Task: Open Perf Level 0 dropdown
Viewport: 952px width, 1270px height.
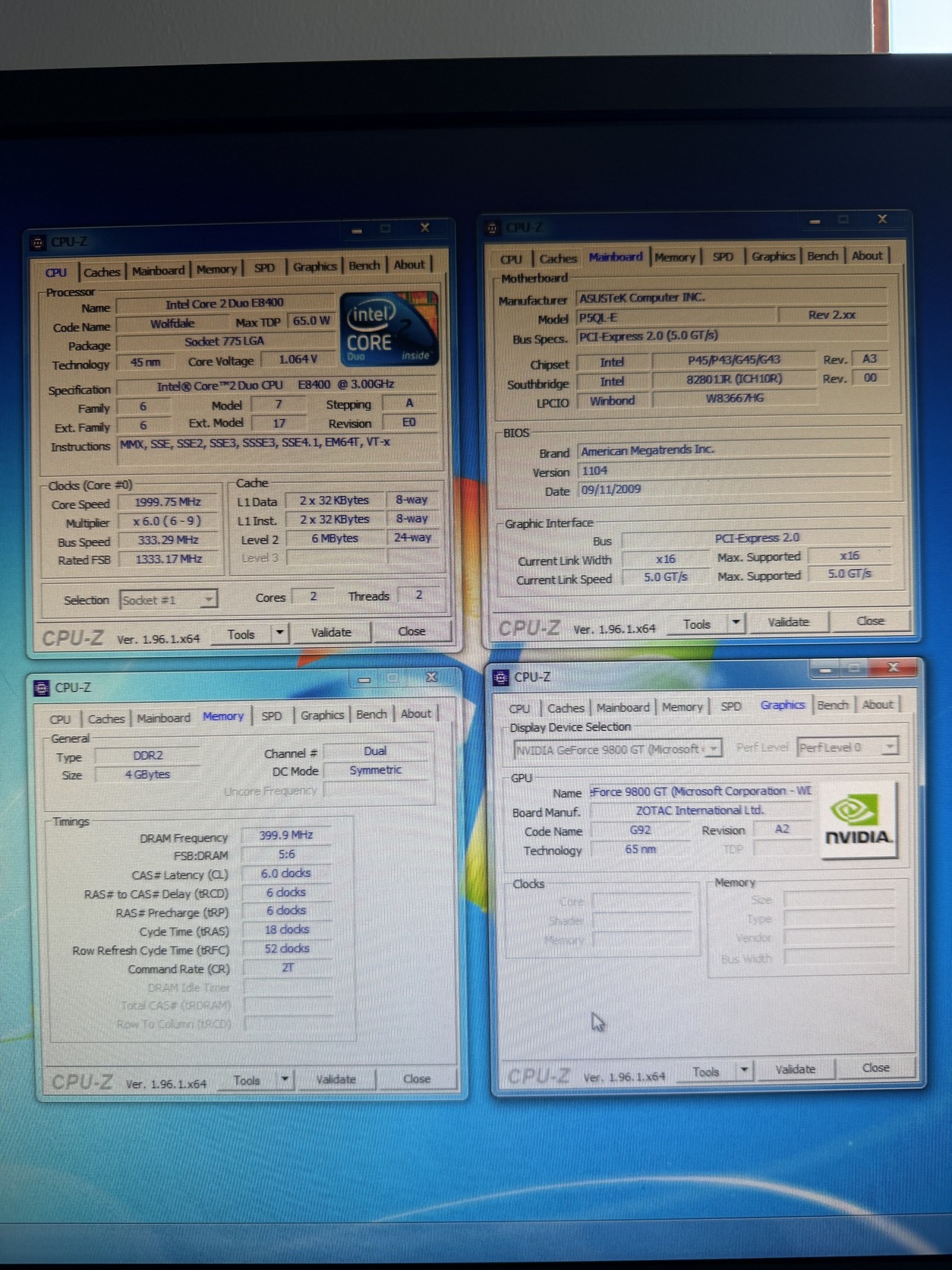Action: click(x=847, y=747)
